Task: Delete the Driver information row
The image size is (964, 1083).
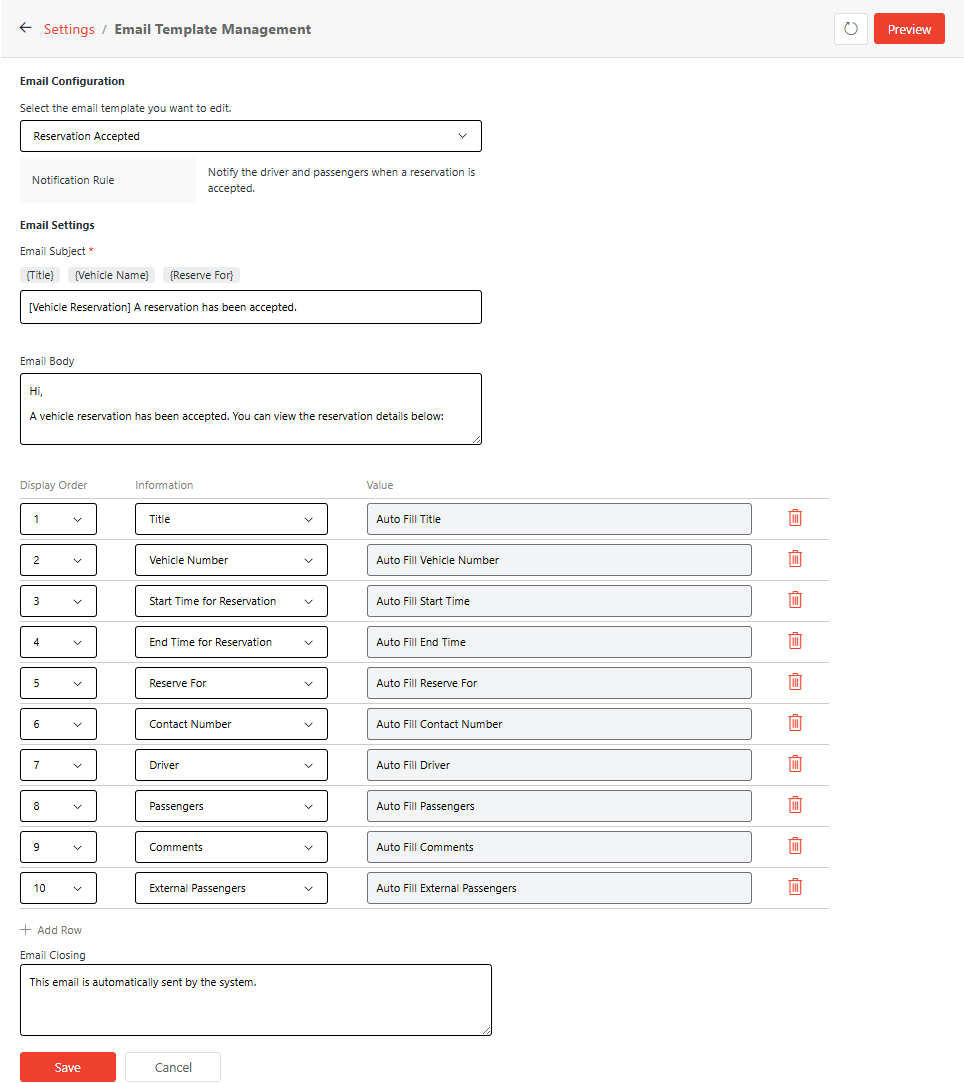Action: pos(795,764)
